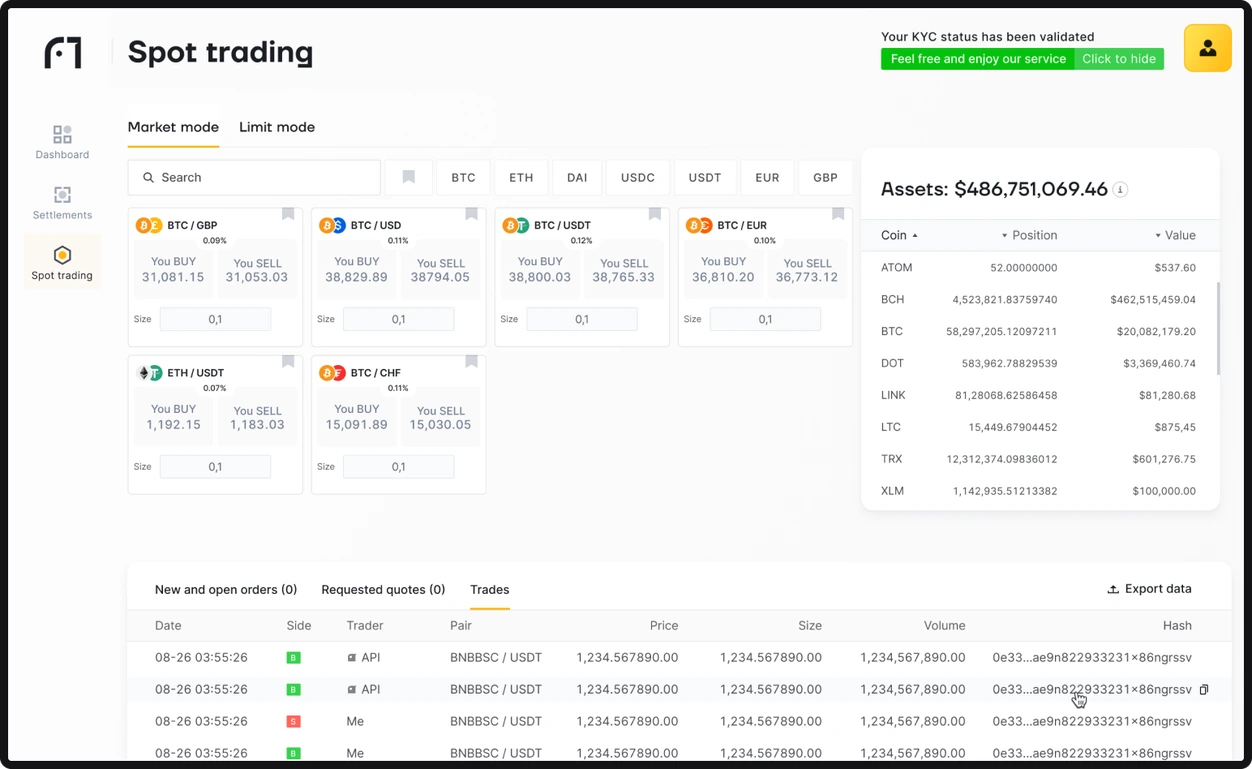Filter pairs by USDC
The width and height of the screenshot is (1252, 769).
pos(638,177)
